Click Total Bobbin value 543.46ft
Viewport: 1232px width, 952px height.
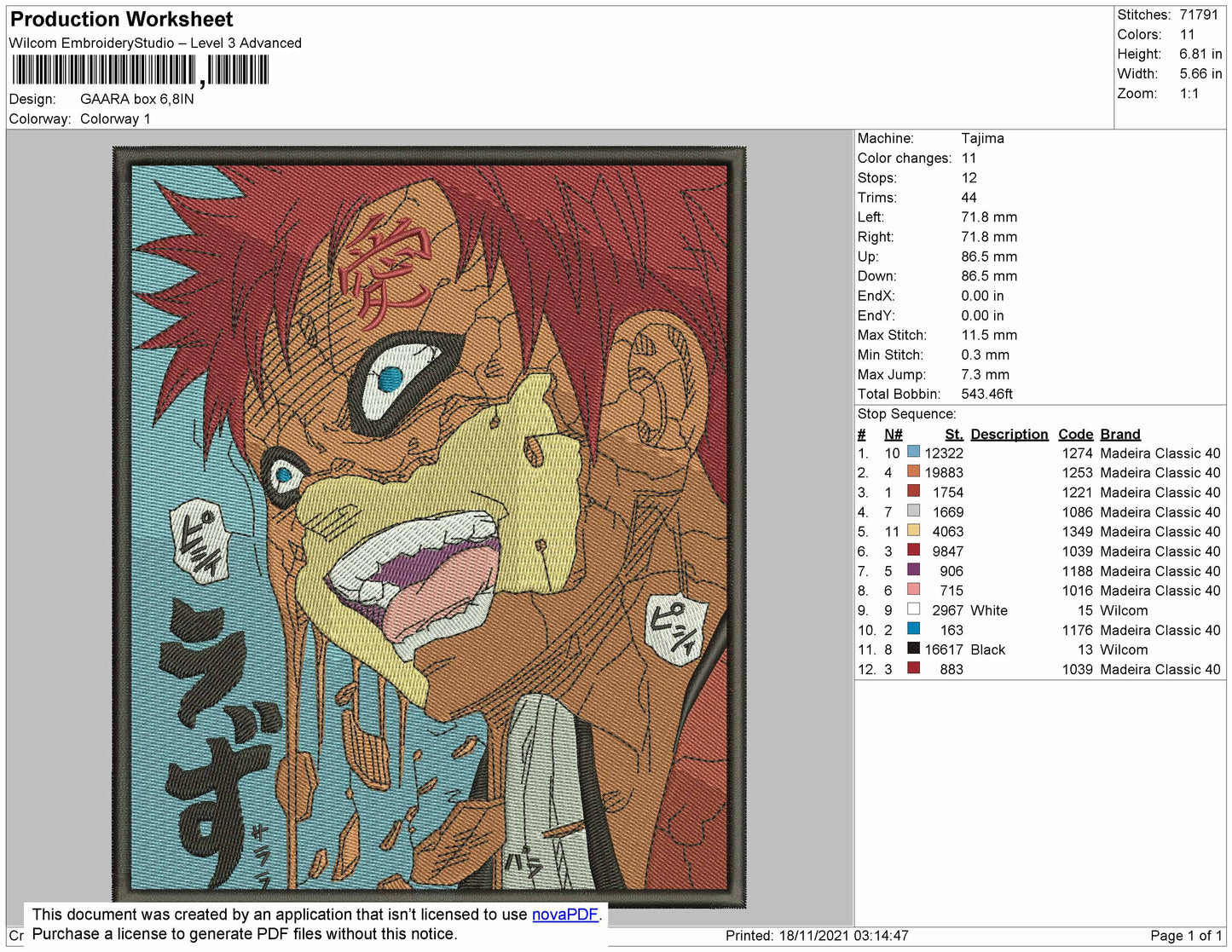point(986,394)
